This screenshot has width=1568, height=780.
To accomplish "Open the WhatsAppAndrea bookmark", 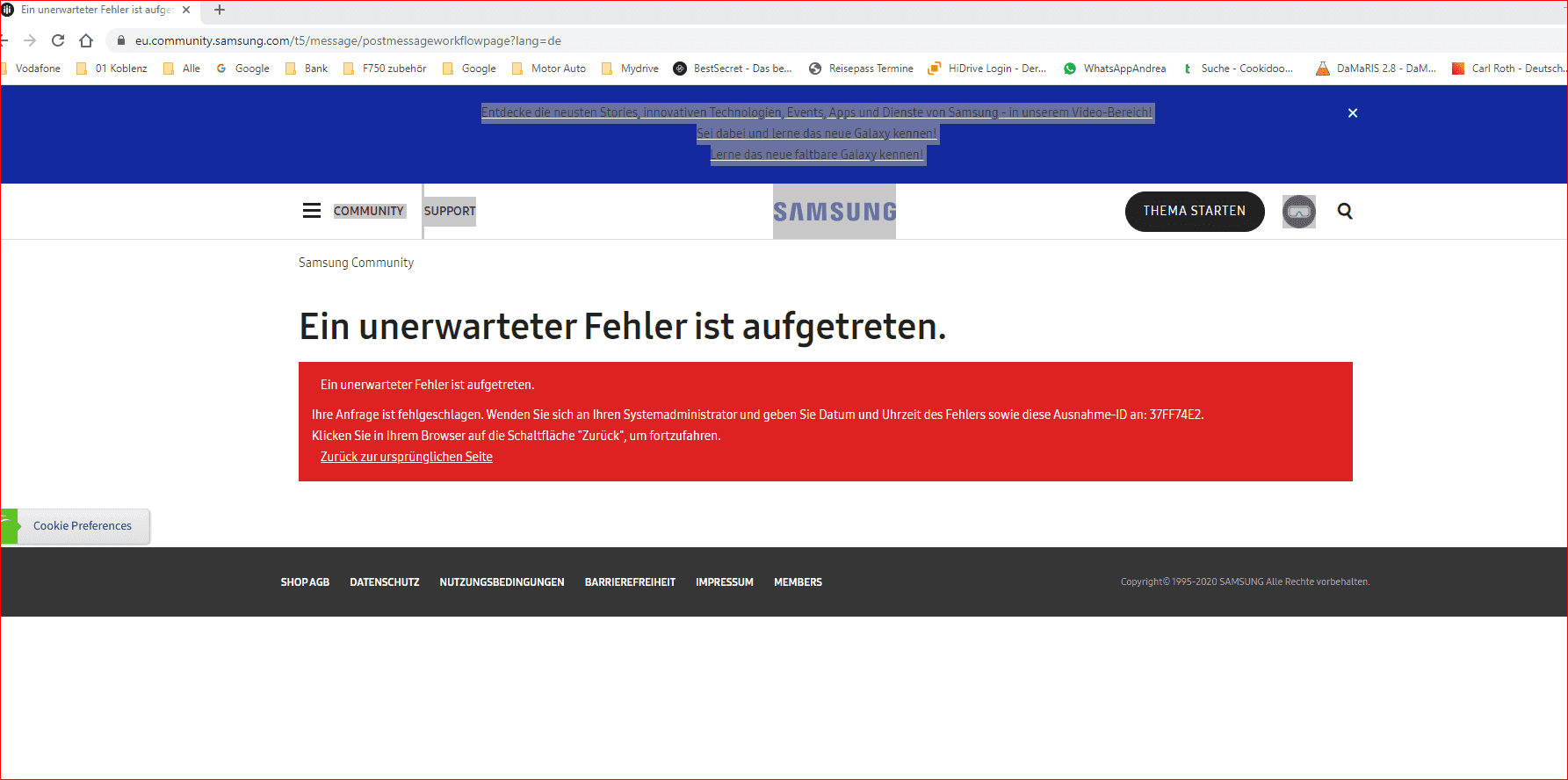I will click(1115, 69).
